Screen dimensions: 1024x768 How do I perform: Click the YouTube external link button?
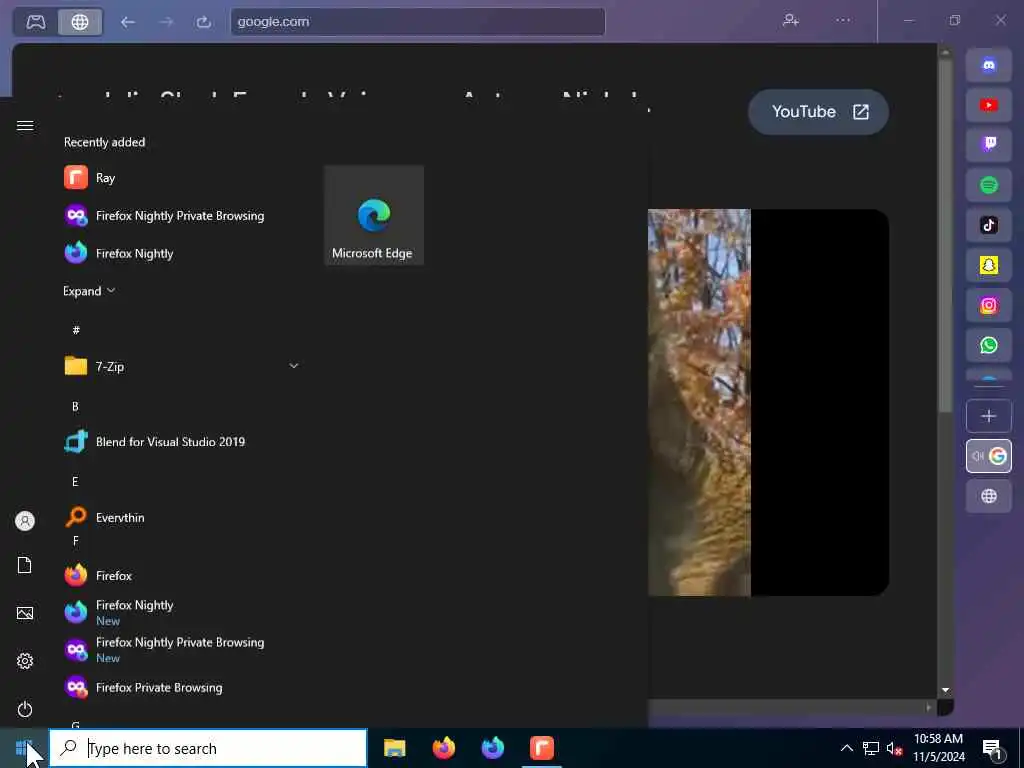pyautogui.click(x=818, y=112)
